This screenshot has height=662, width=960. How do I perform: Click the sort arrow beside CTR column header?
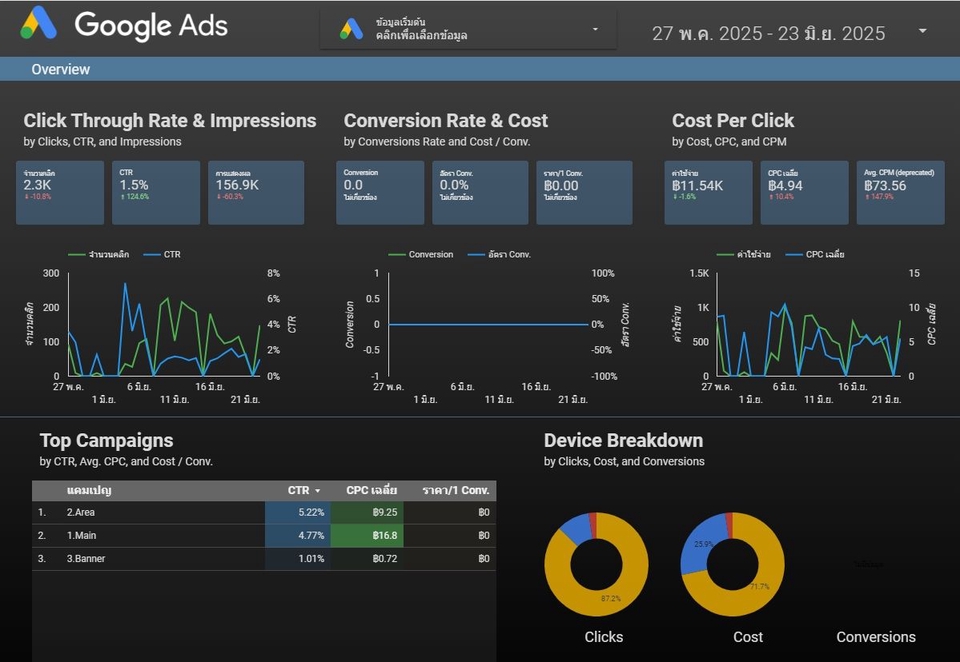[x=318, y=491]
